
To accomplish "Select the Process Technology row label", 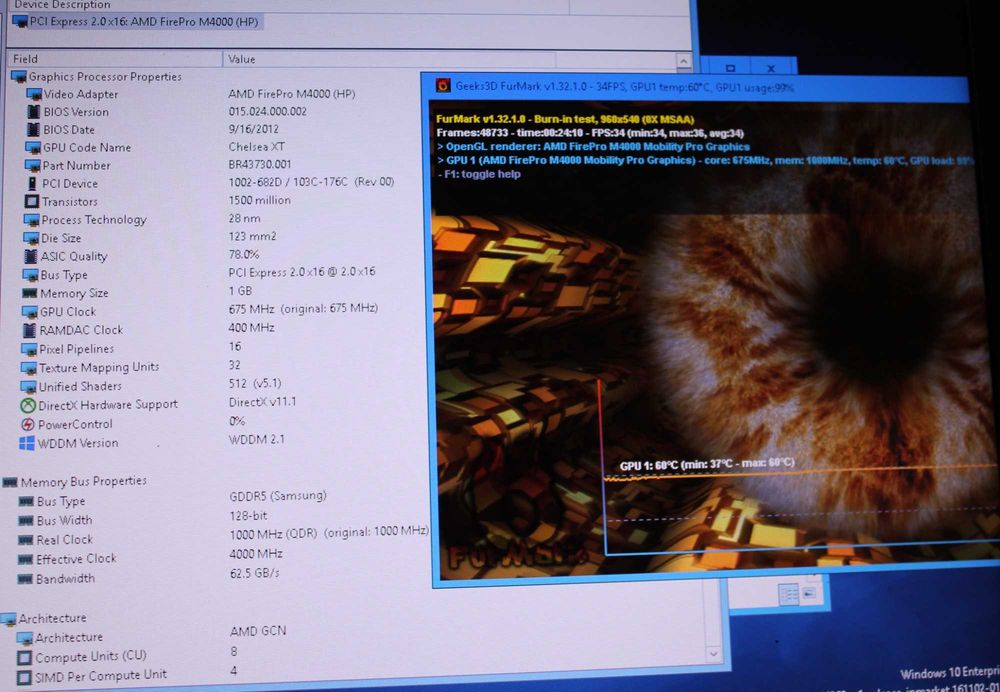I will coord(94,220).
